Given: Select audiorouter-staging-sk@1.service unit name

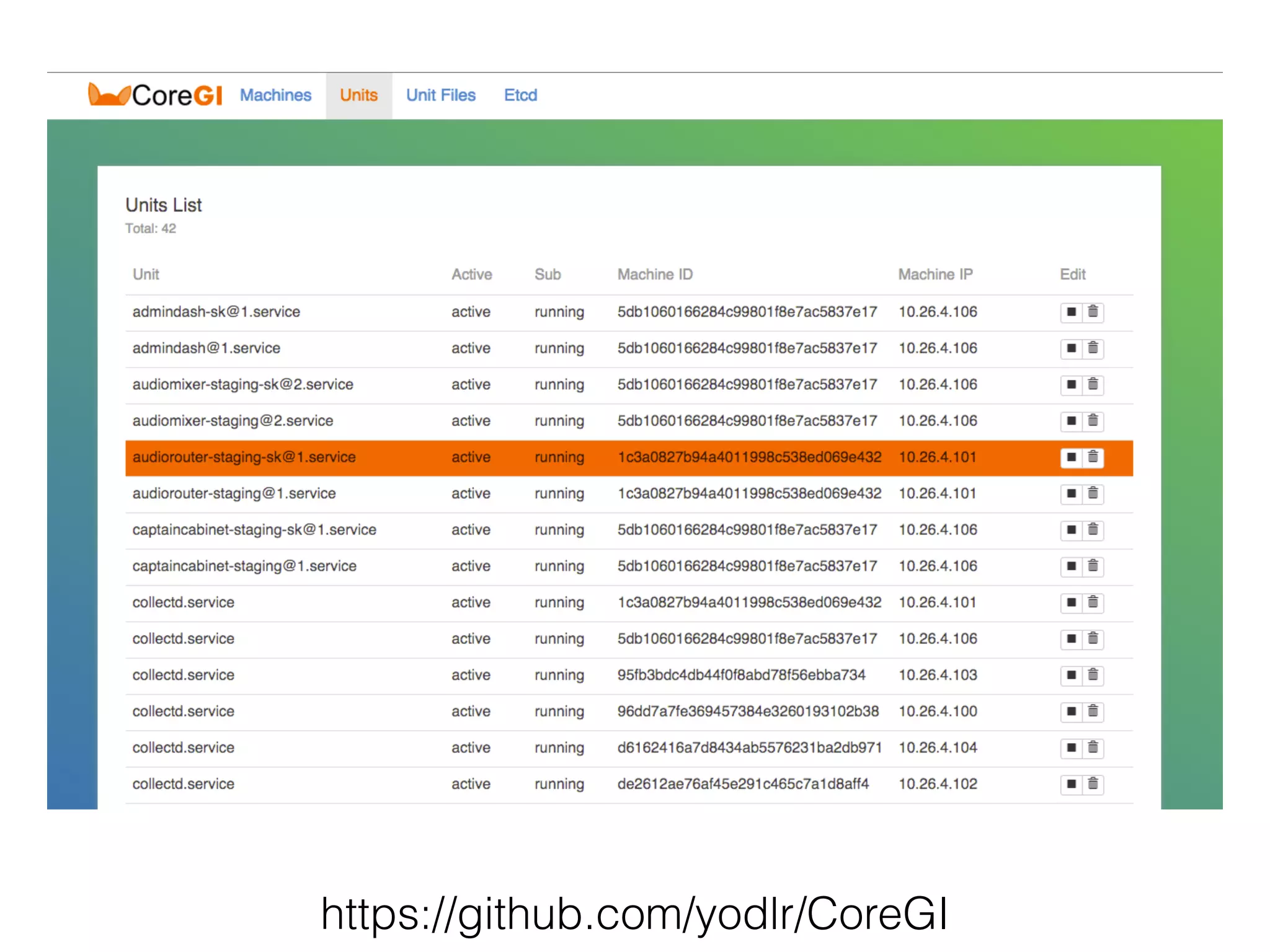Looking at the screenshot, I should tap(244, 457).
